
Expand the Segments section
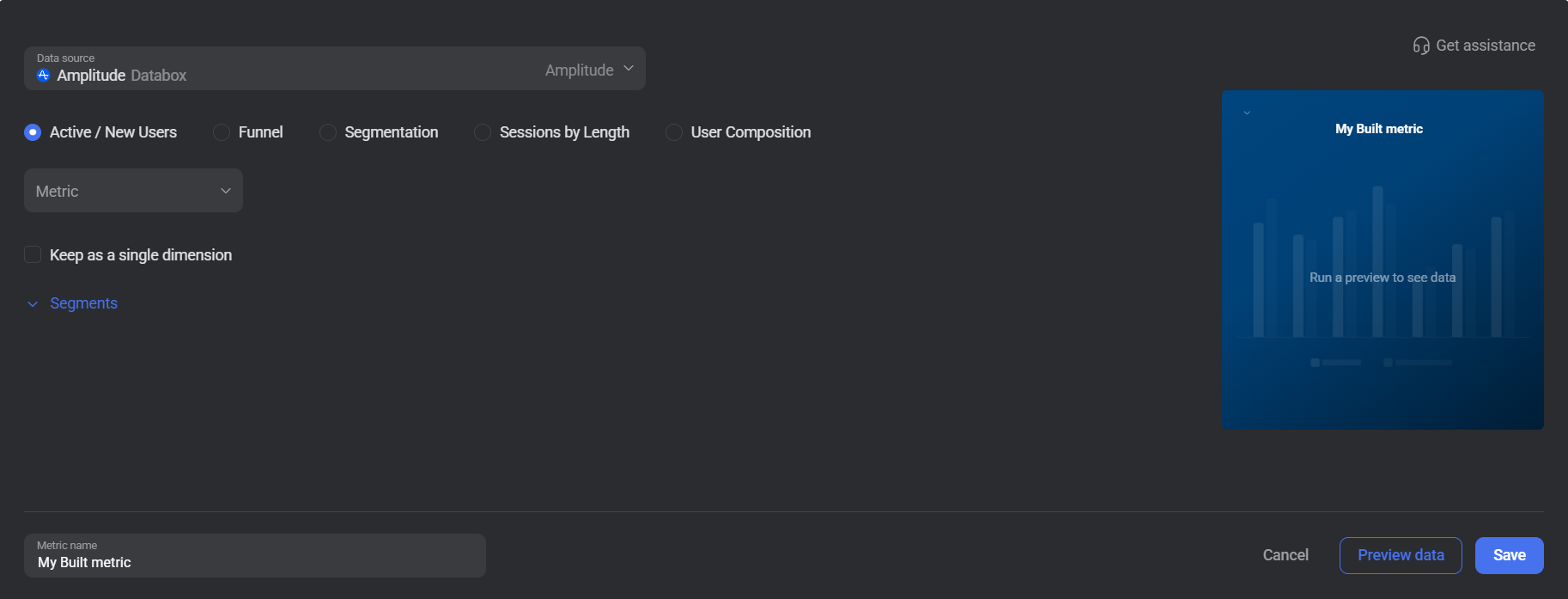(x=83, y=303)
